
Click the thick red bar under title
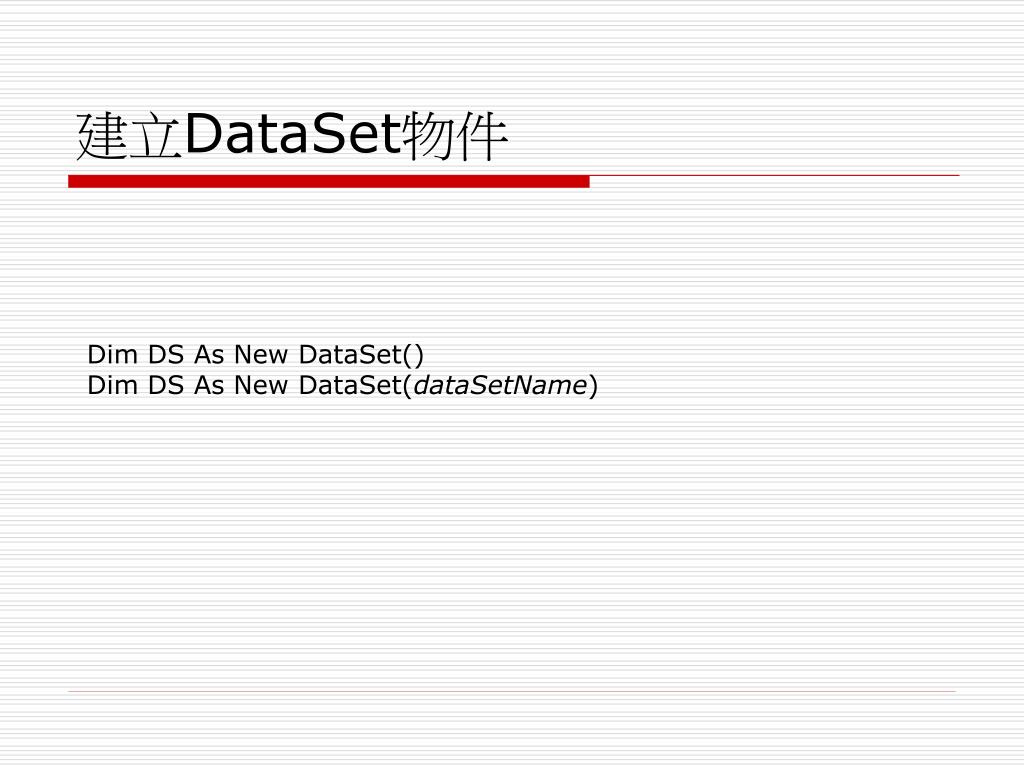[x=328, y=182]
